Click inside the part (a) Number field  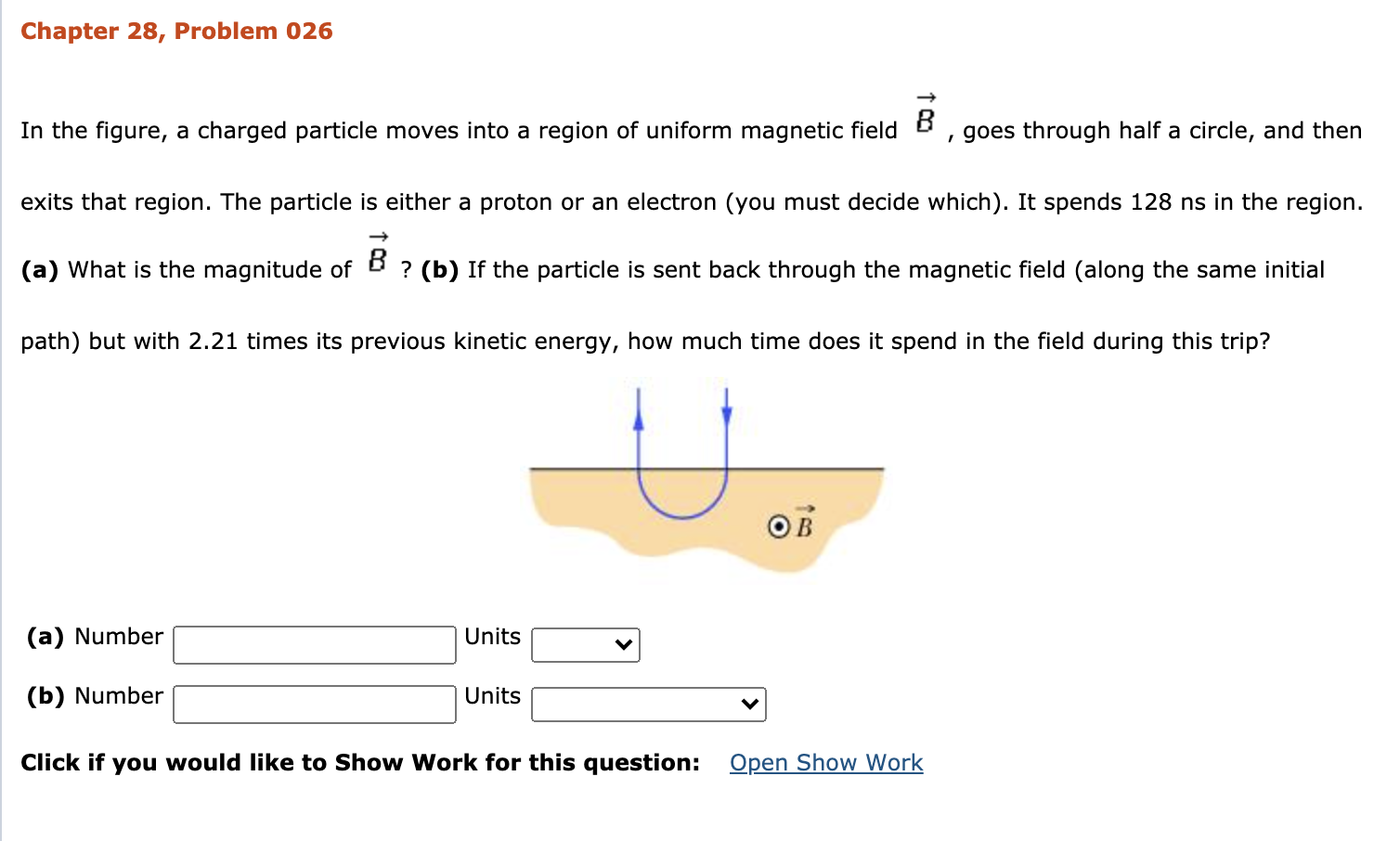point(313,644)
